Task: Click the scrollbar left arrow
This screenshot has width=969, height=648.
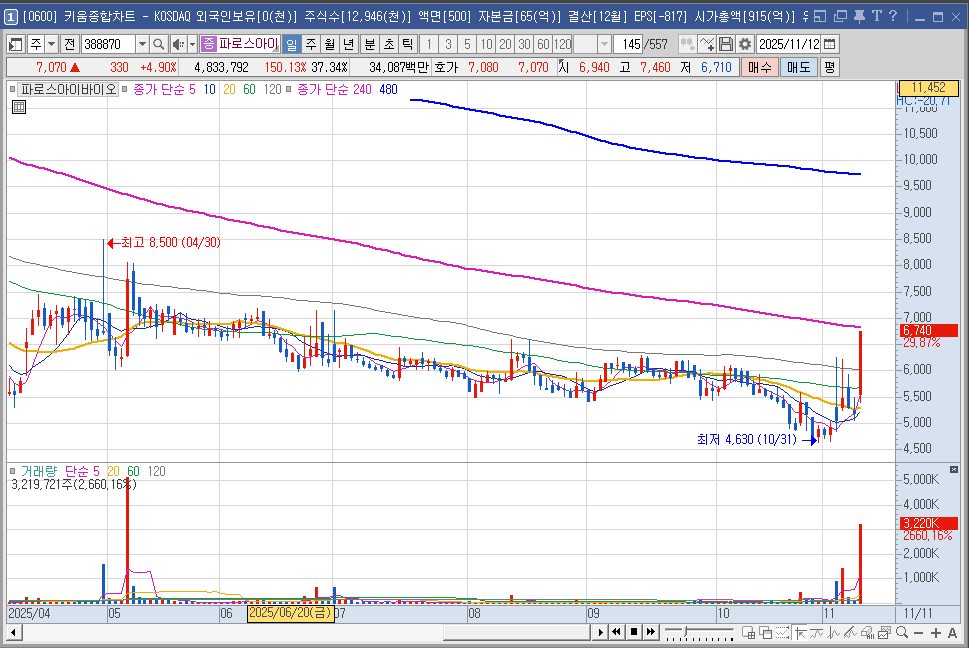Action: (13, 632)
